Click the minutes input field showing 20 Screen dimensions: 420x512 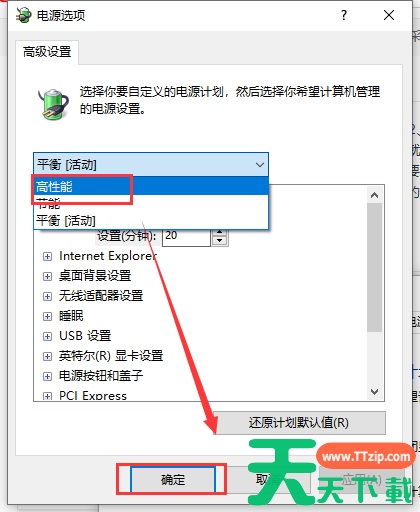click(186, 237)
